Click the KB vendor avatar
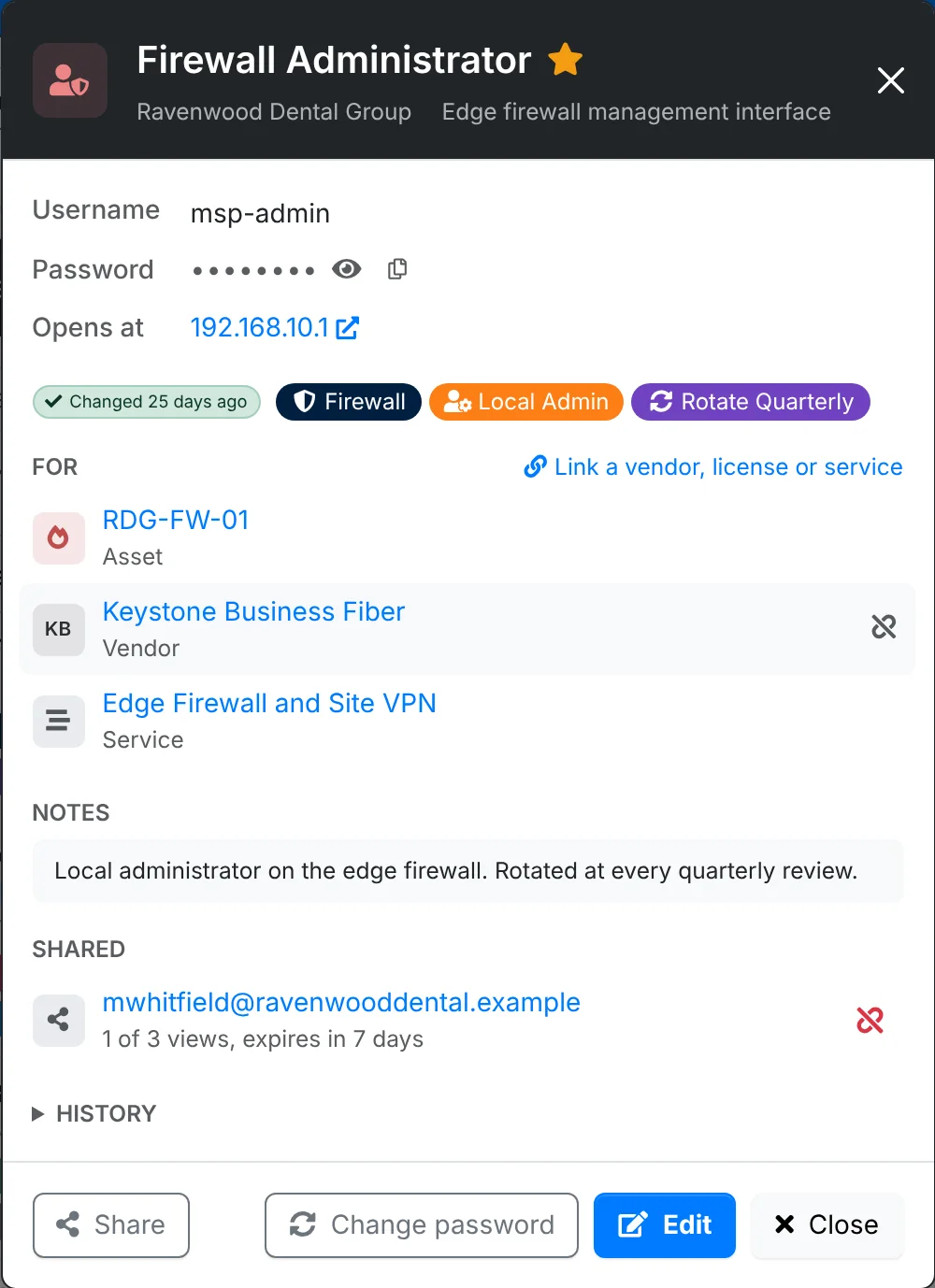 (x=59, y=630)
